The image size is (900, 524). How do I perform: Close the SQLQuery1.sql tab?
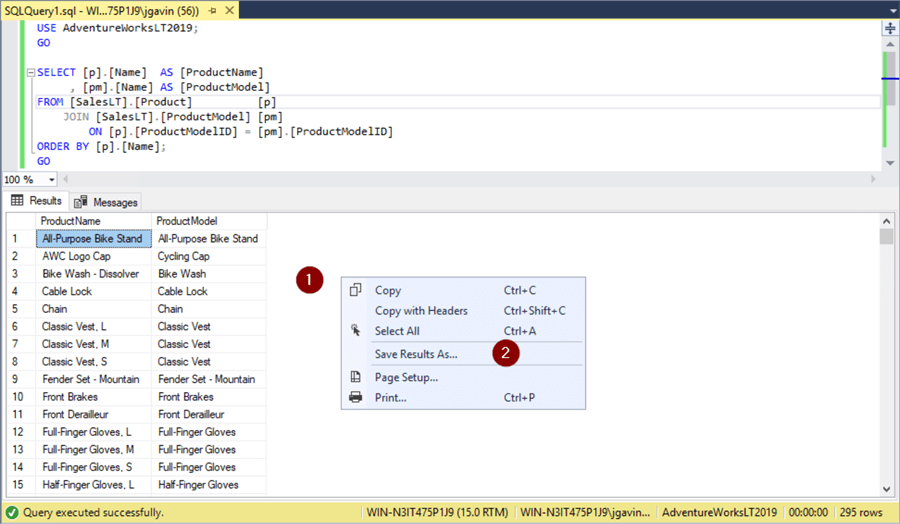[228, 10]
